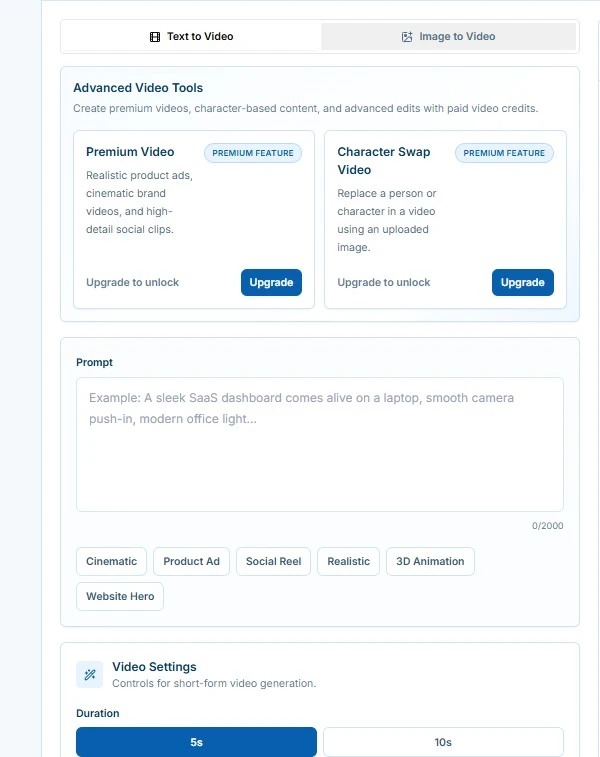Click the film strip icon on Text to Video
Image resolution: width=600 pixels, height=757 pixels.
155,37
